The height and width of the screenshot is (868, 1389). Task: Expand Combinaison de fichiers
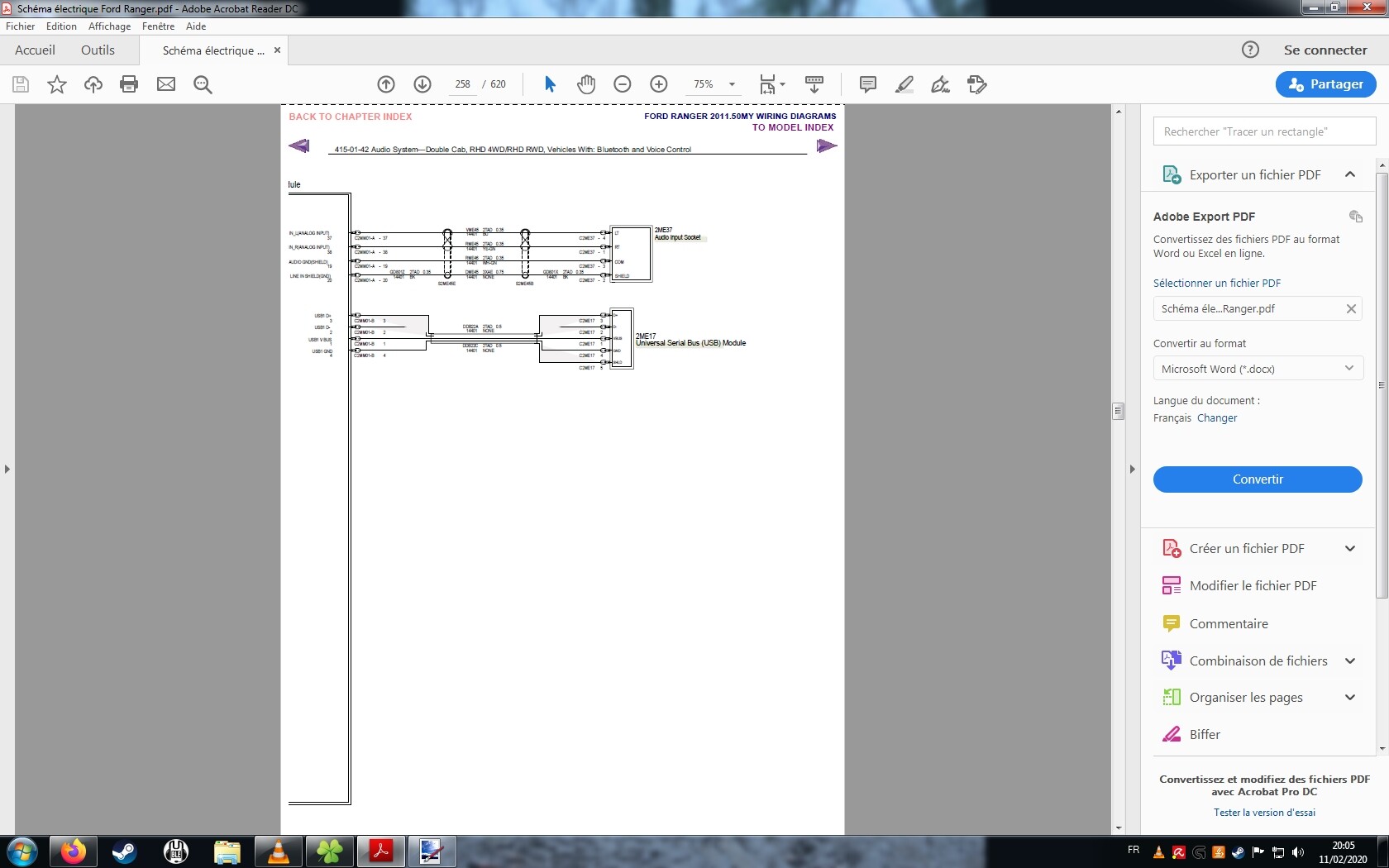(1350, 661)
